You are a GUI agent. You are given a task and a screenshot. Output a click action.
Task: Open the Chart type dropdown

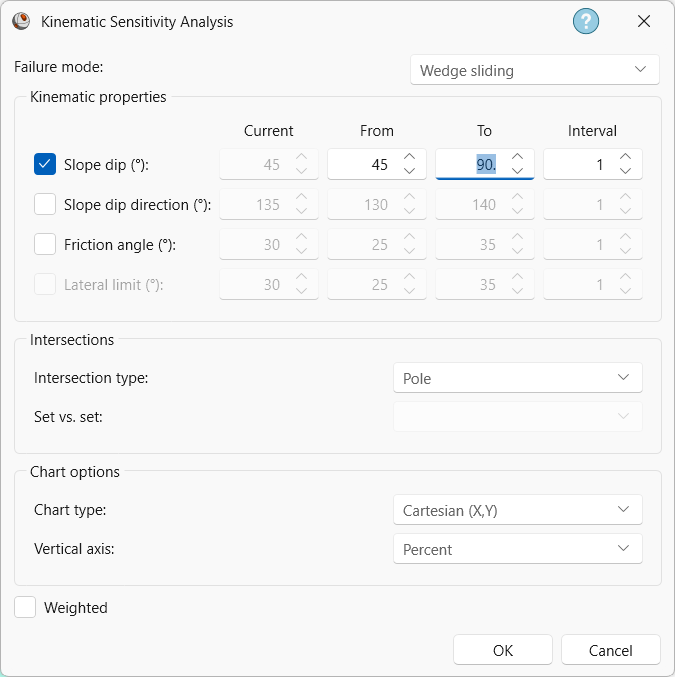(518, 510)
